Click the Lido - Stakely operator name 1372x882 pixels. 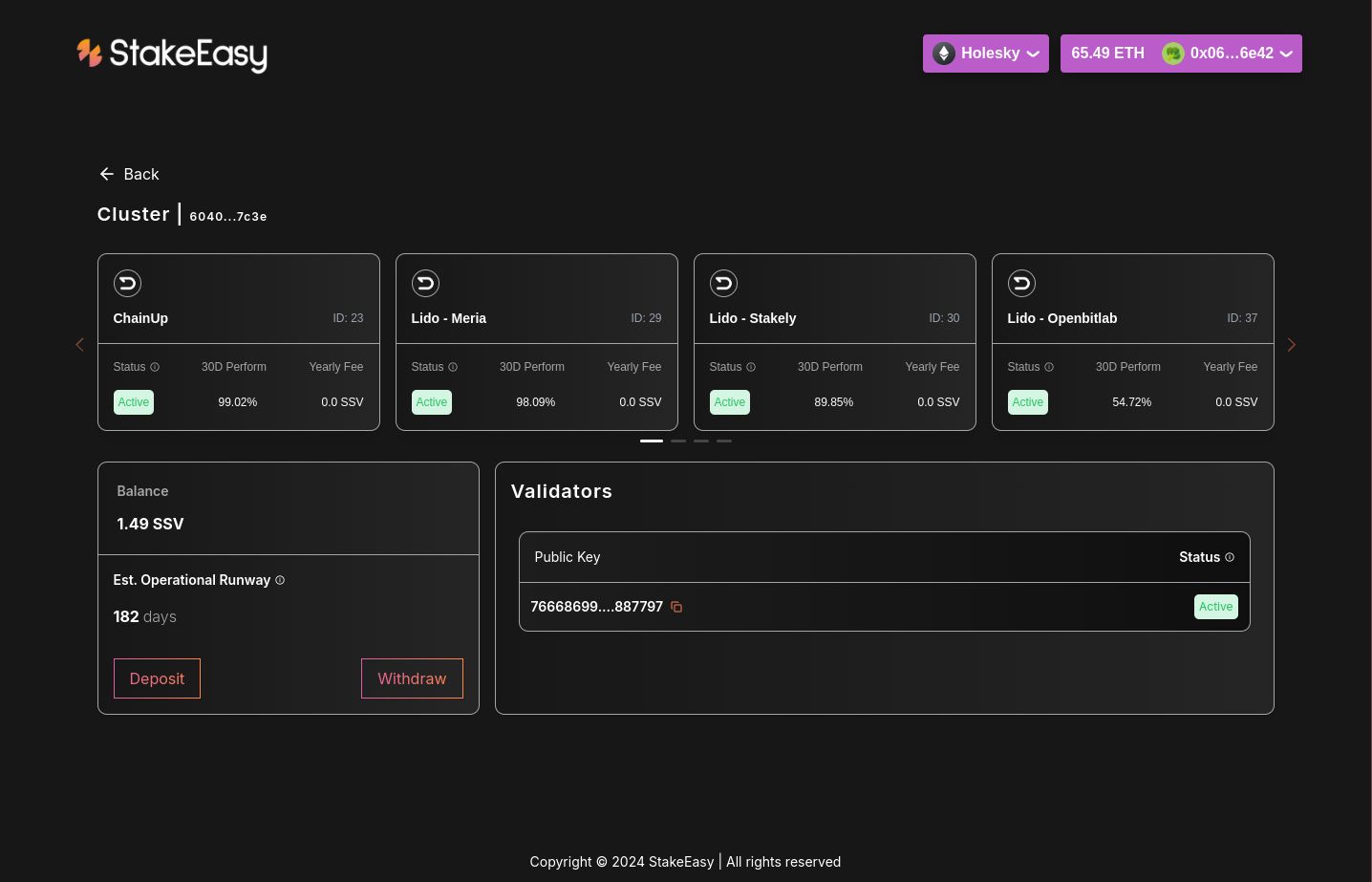coord(753,318)
